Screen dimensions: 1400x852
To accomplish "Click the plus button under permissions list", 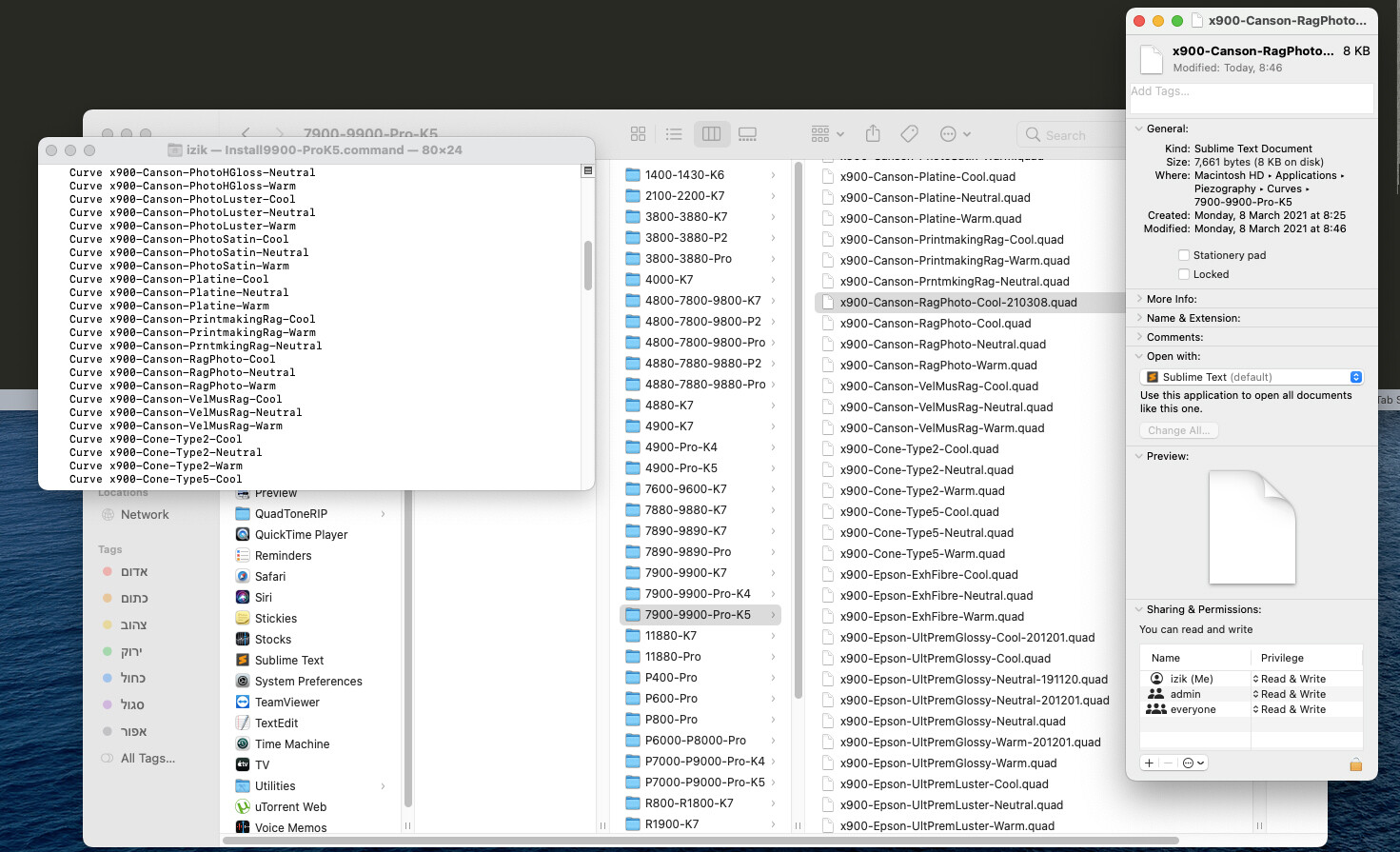I will (1150, 763).
